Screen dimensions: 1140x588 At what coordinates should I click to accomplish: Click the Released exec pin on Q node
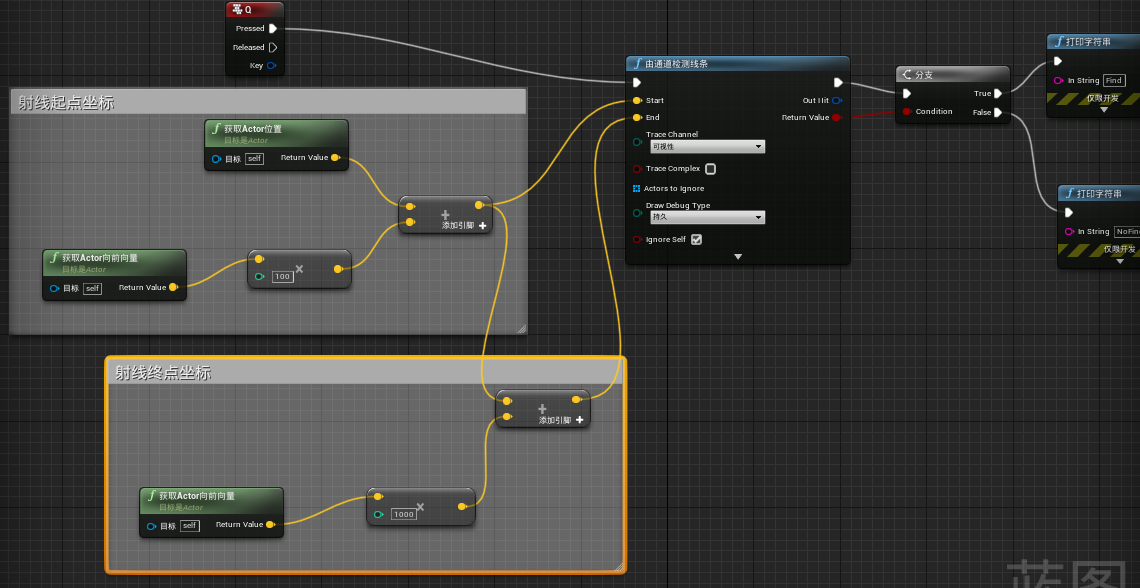pos(273,47)
